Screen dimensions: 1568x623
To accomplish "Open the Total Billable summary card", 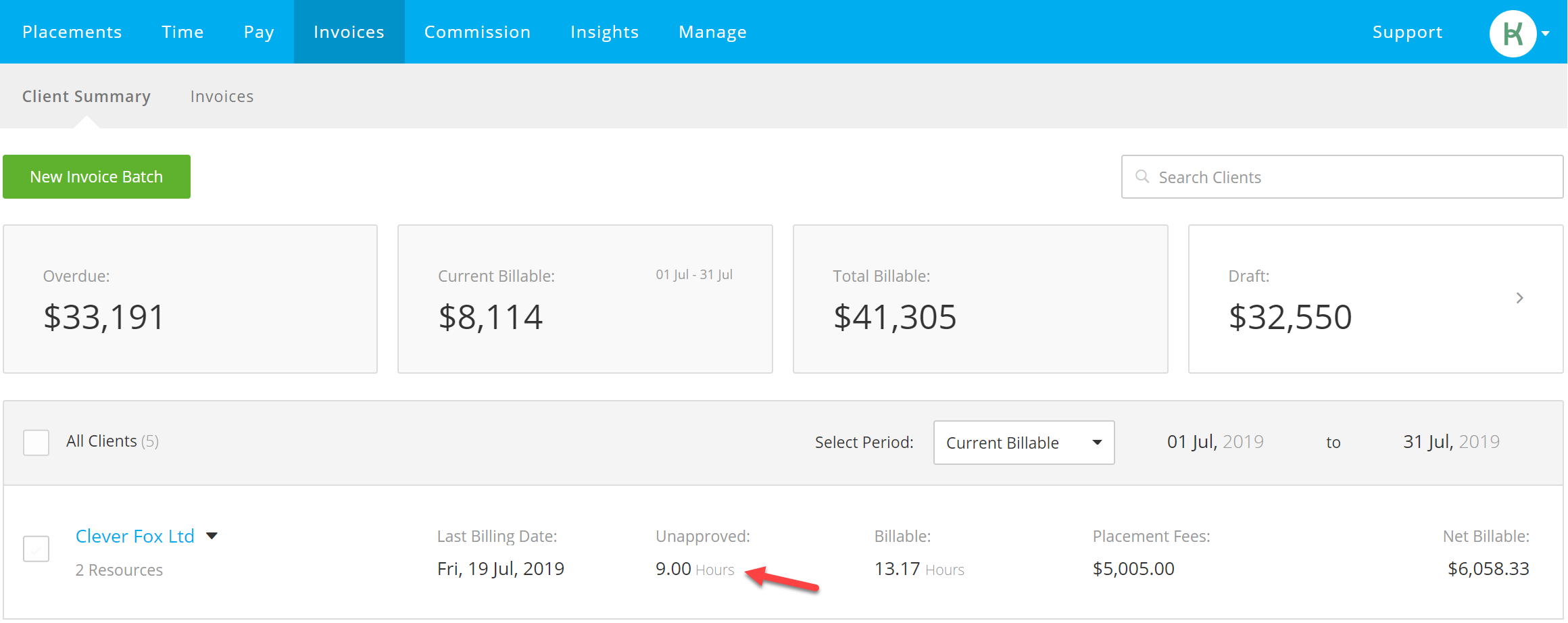I will [980, 299].
